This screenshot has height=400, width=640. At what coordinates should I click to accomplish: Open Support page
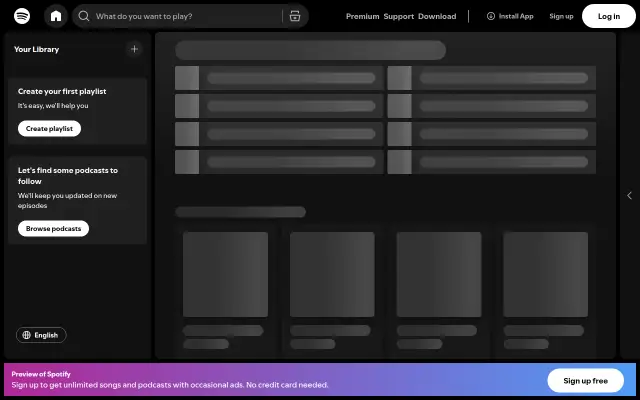click(x=399, y=16)
